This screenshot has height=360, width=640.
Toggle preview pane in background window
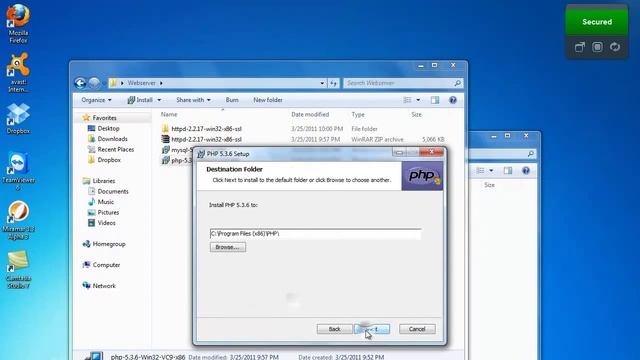(x=508, y=171)
